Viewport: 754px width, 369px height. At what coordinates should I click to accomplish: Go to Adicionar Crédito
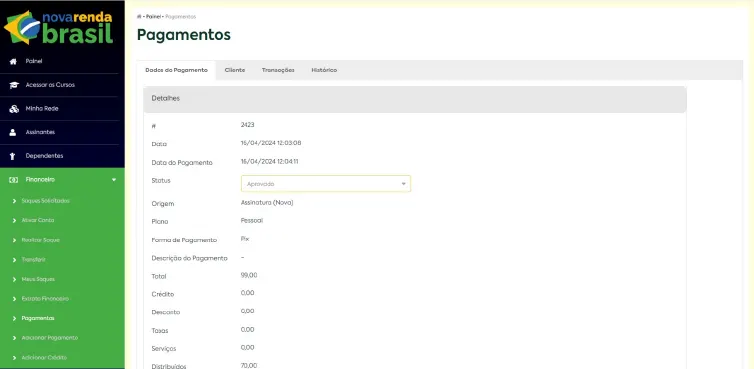[x=44, y=358]
